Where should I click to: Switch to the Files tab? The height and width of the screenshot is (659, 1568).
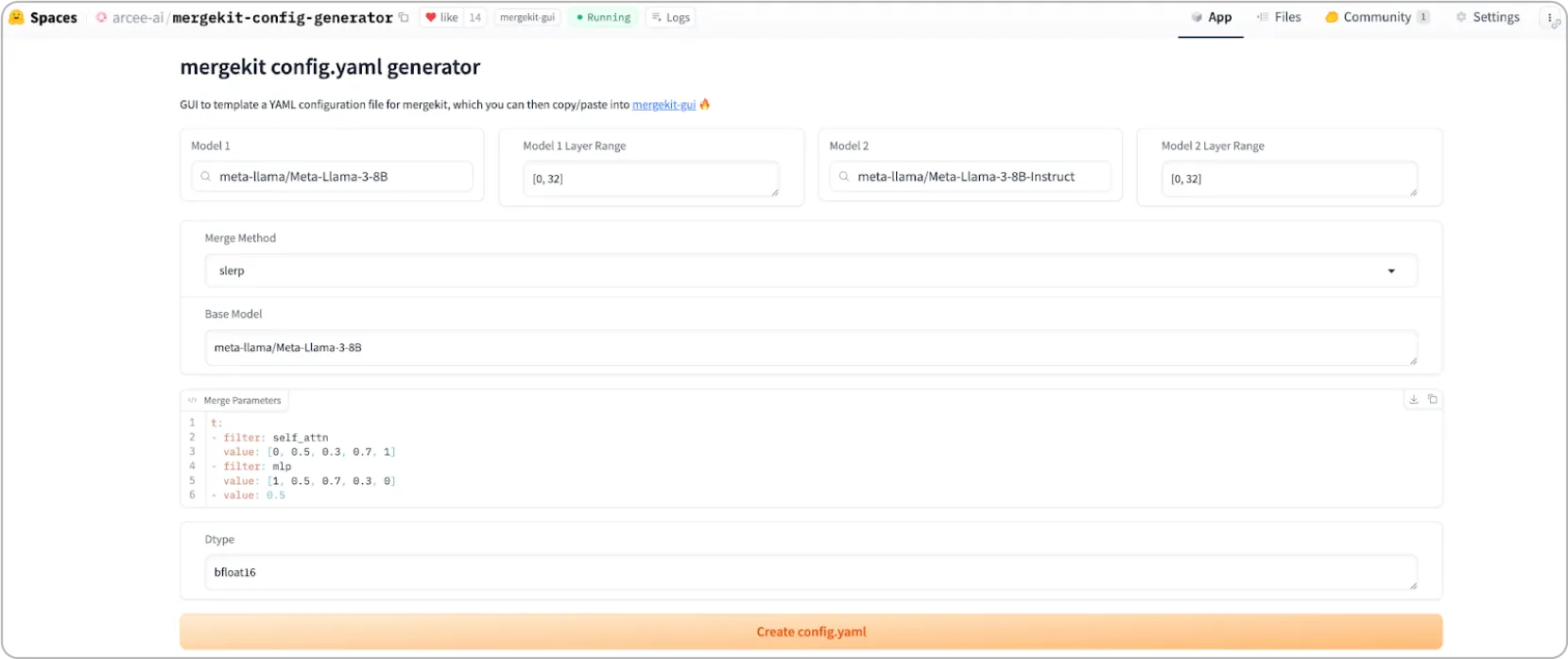click(1279, 17)
